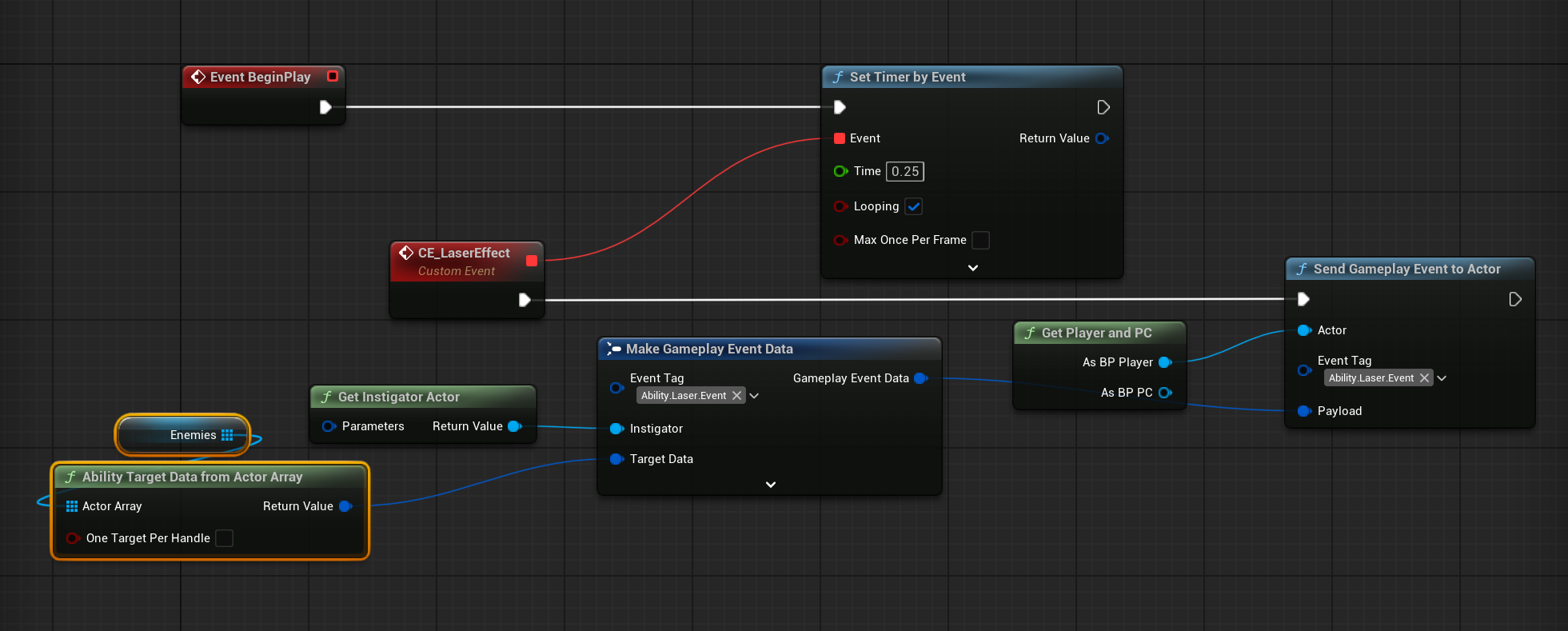Open Make Gameplay Event Data tag dropdown

coord(754,396)
